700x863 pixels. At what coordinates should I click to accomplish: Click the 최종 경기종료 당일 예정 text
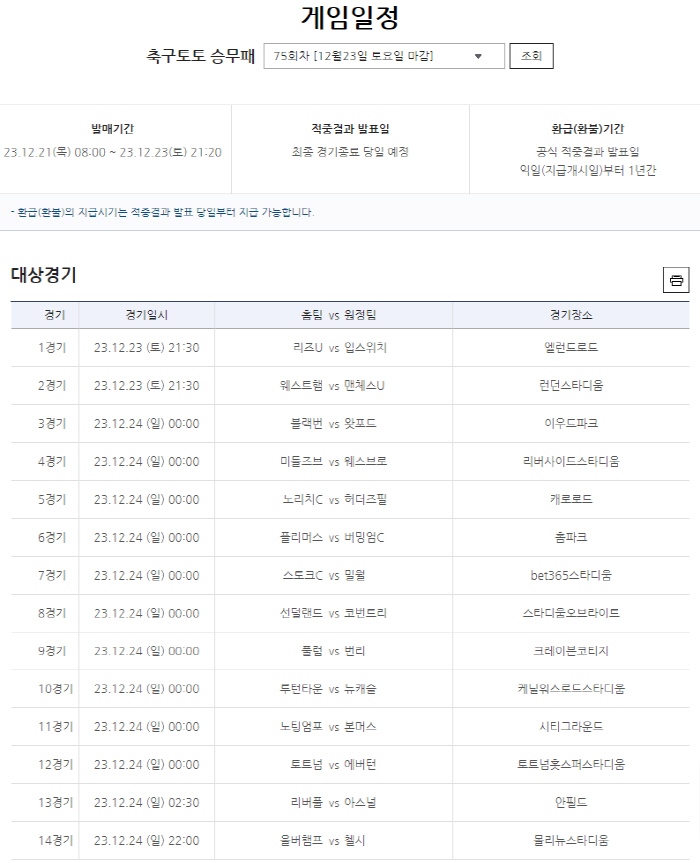(350, 152)
